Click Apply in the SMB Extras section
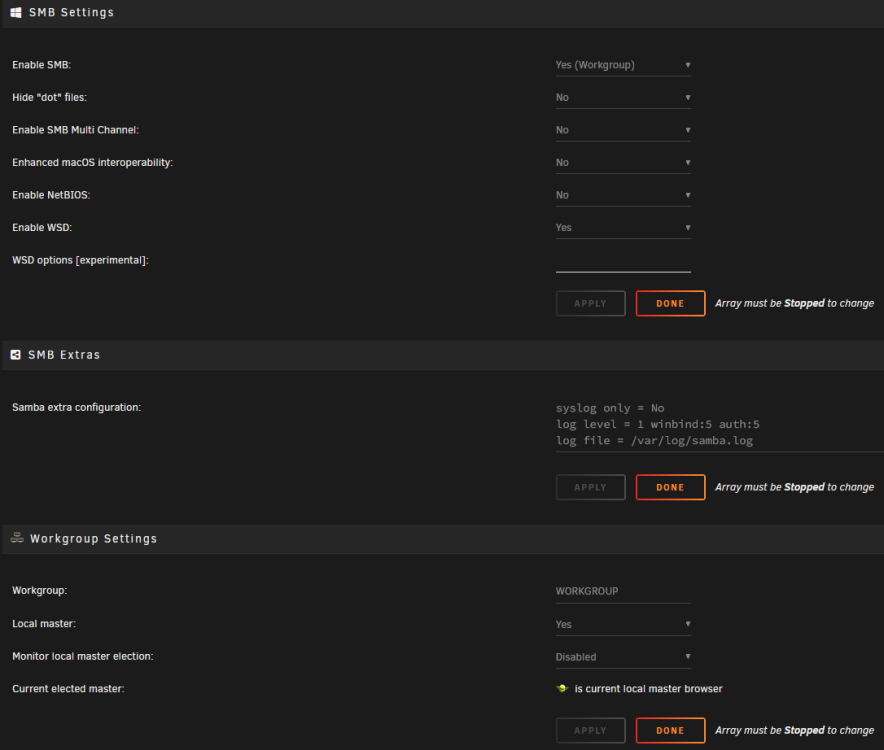Screen dimensions: 884x750 click(x=590, y=487)
